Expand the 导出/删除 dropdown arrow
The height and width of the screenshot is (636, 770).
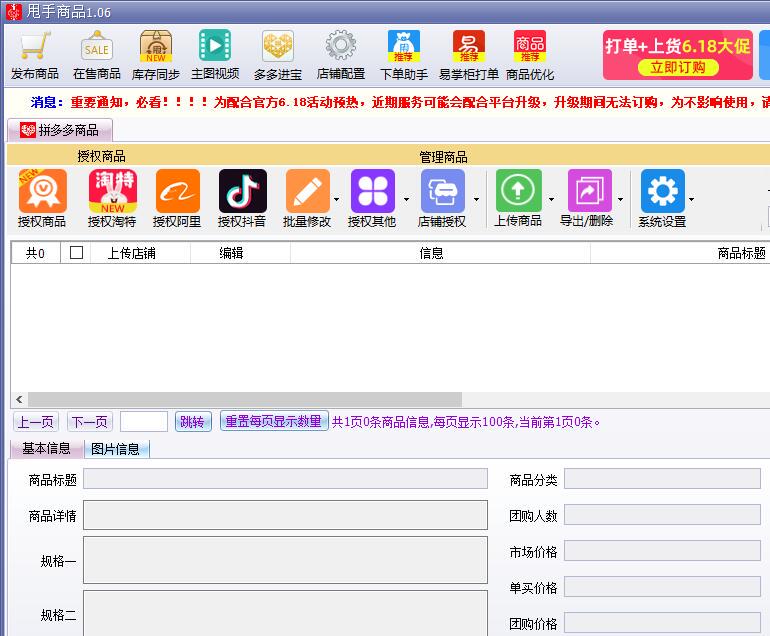tap(620, 199)
